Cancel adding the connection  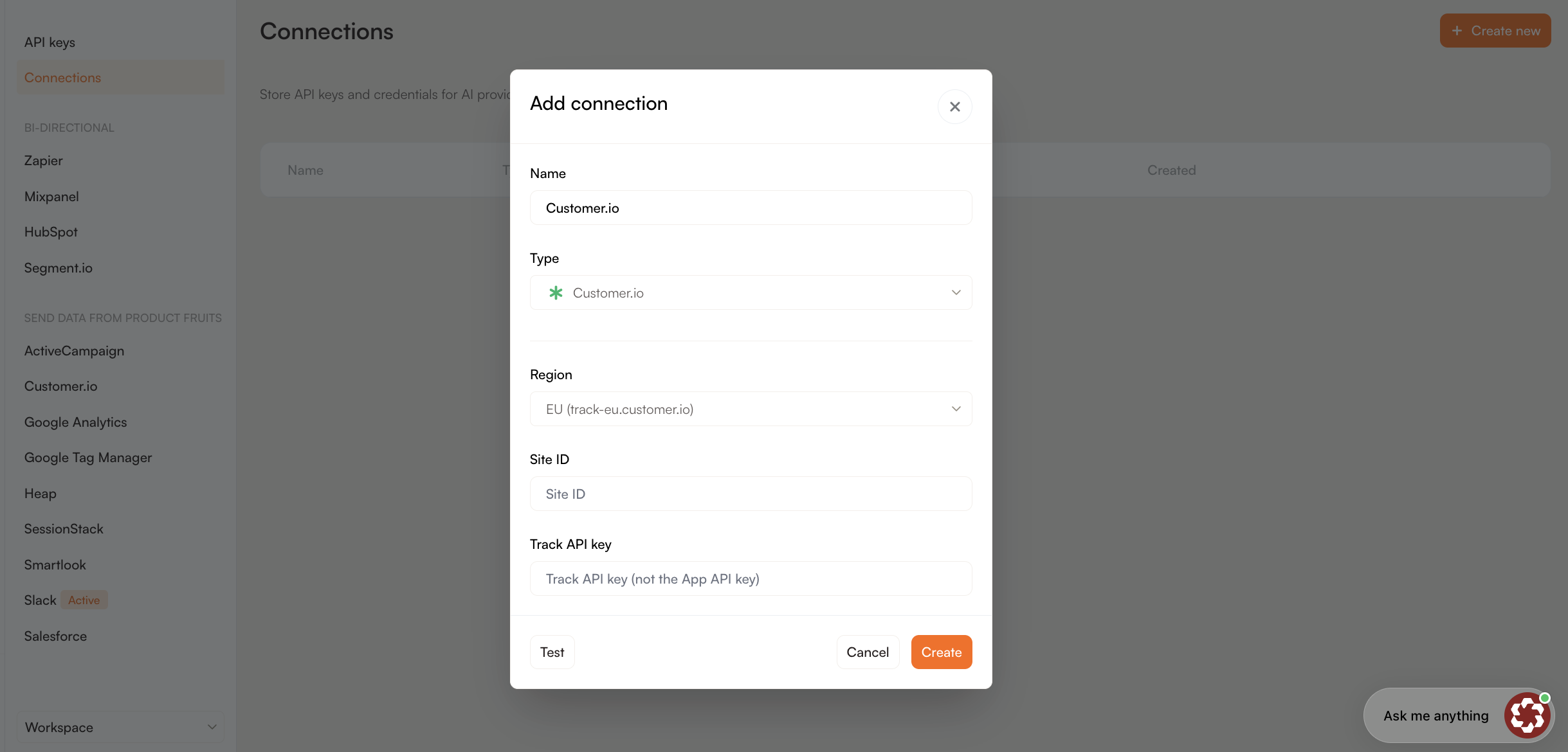(868, 652)
